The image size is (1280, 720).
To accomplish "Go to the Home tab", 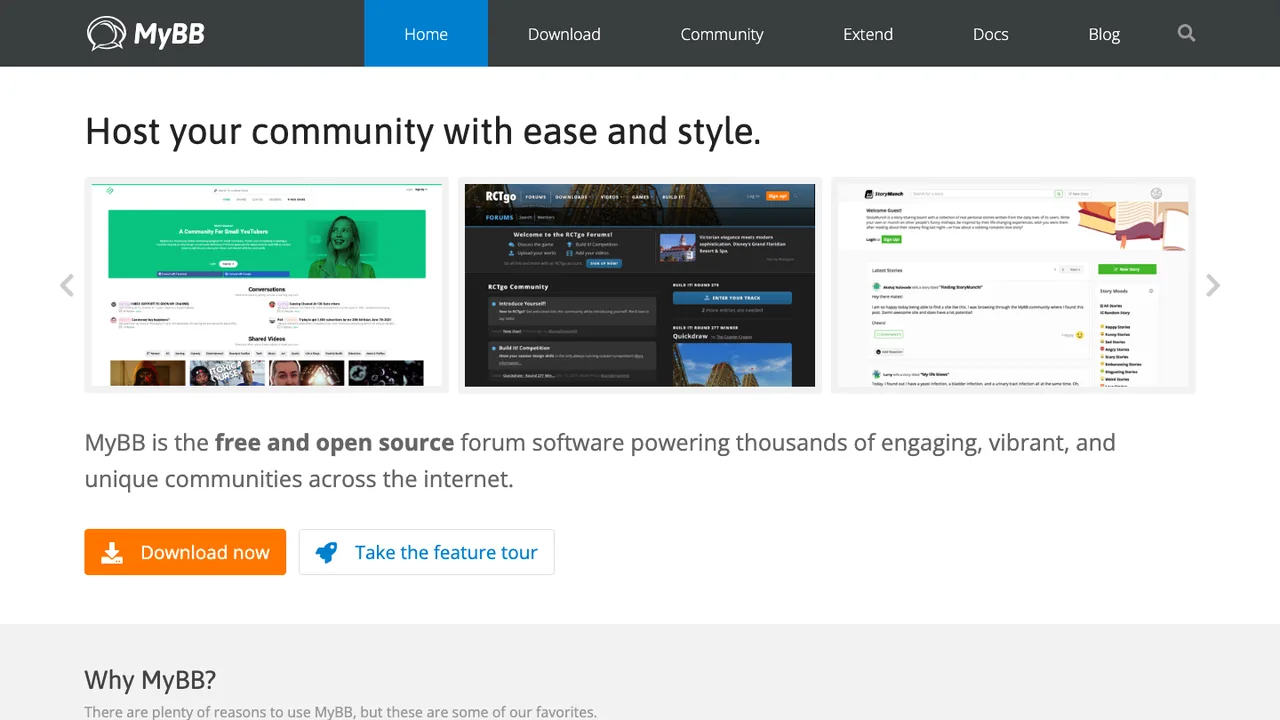I will tap(426, 34).
